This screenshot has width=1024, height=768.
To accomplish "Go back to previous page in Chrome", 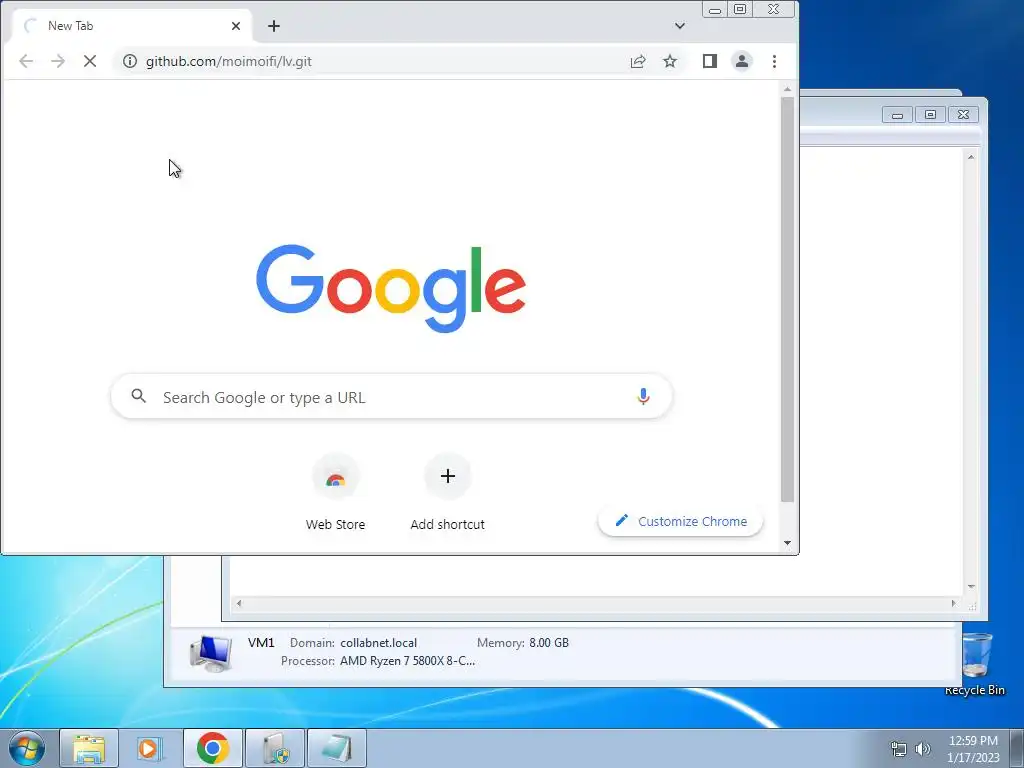I will (x=26, y=61).
